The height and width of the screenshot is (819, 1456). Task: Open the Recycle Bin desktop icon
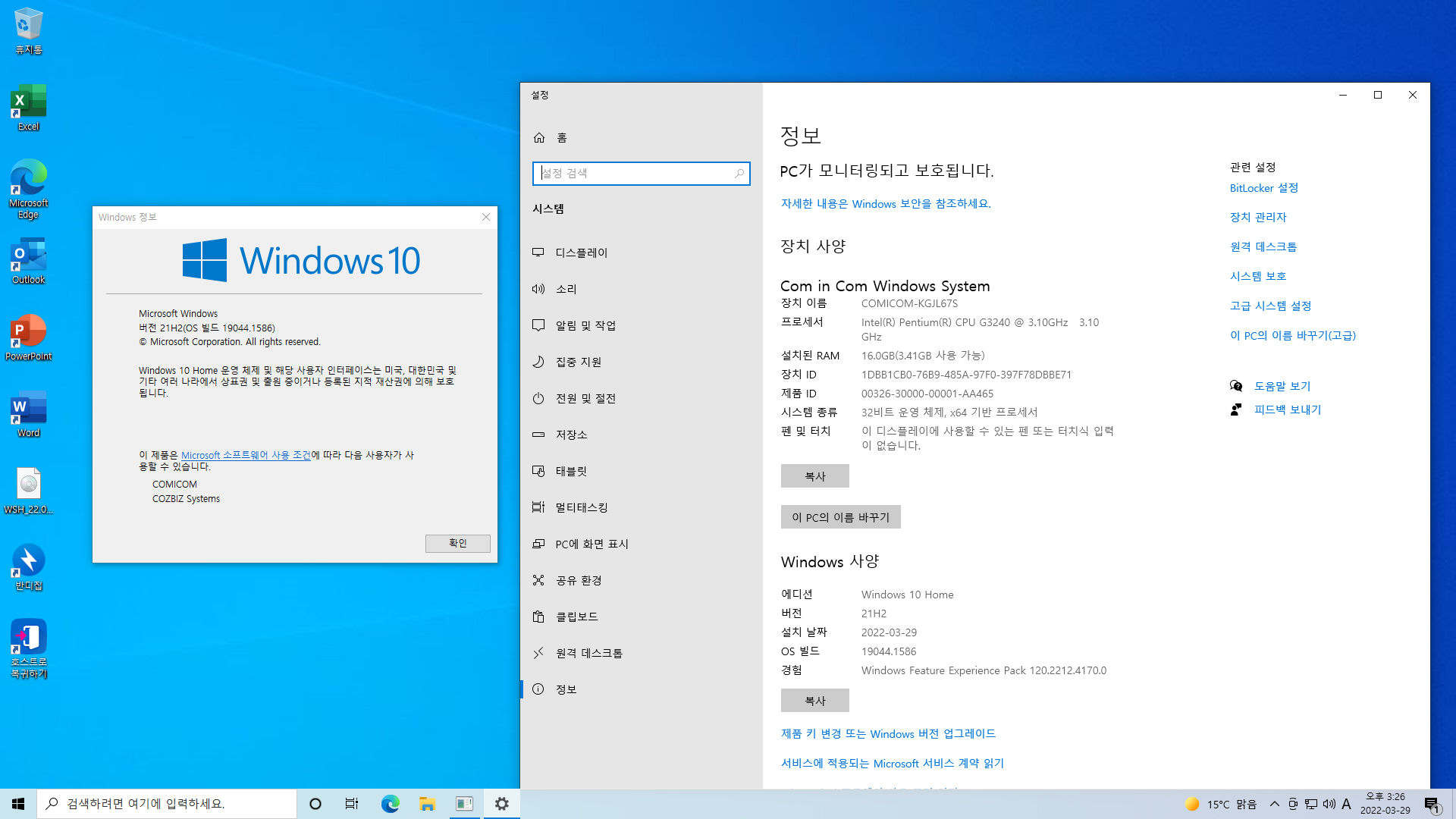28,32
